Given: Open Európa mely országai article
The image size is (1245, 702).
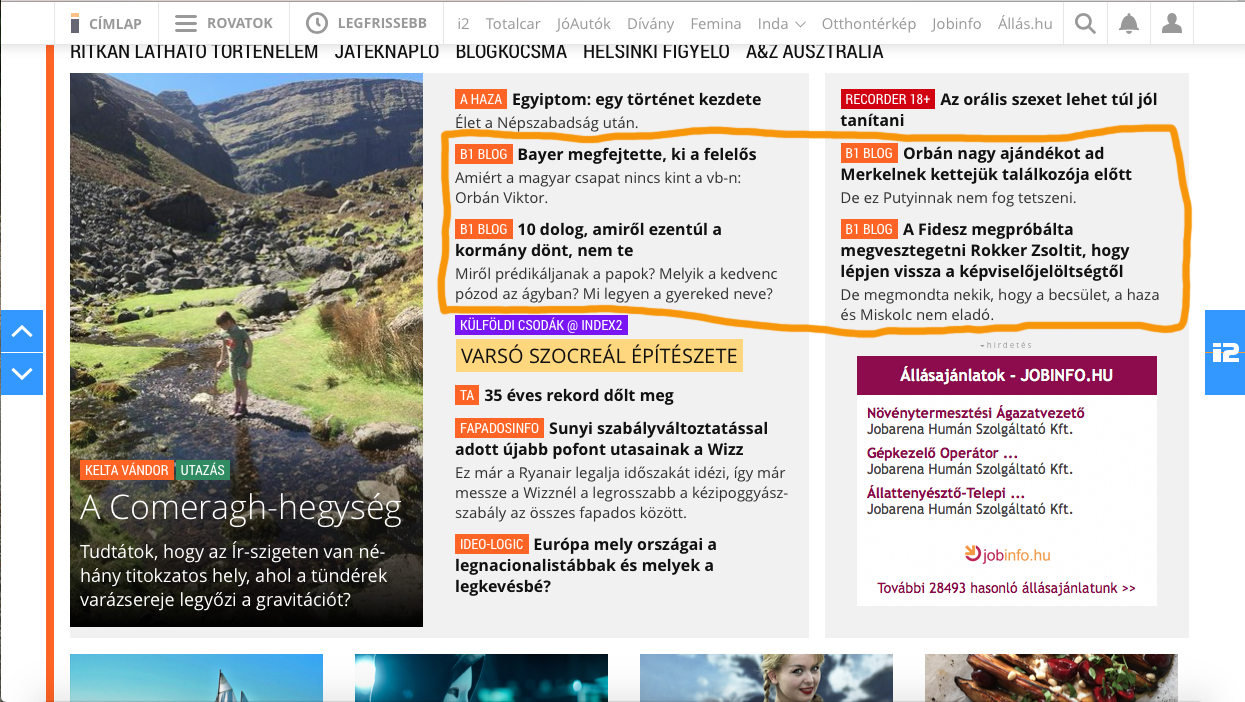Looking at the screenshot, I should click(586, 565).
